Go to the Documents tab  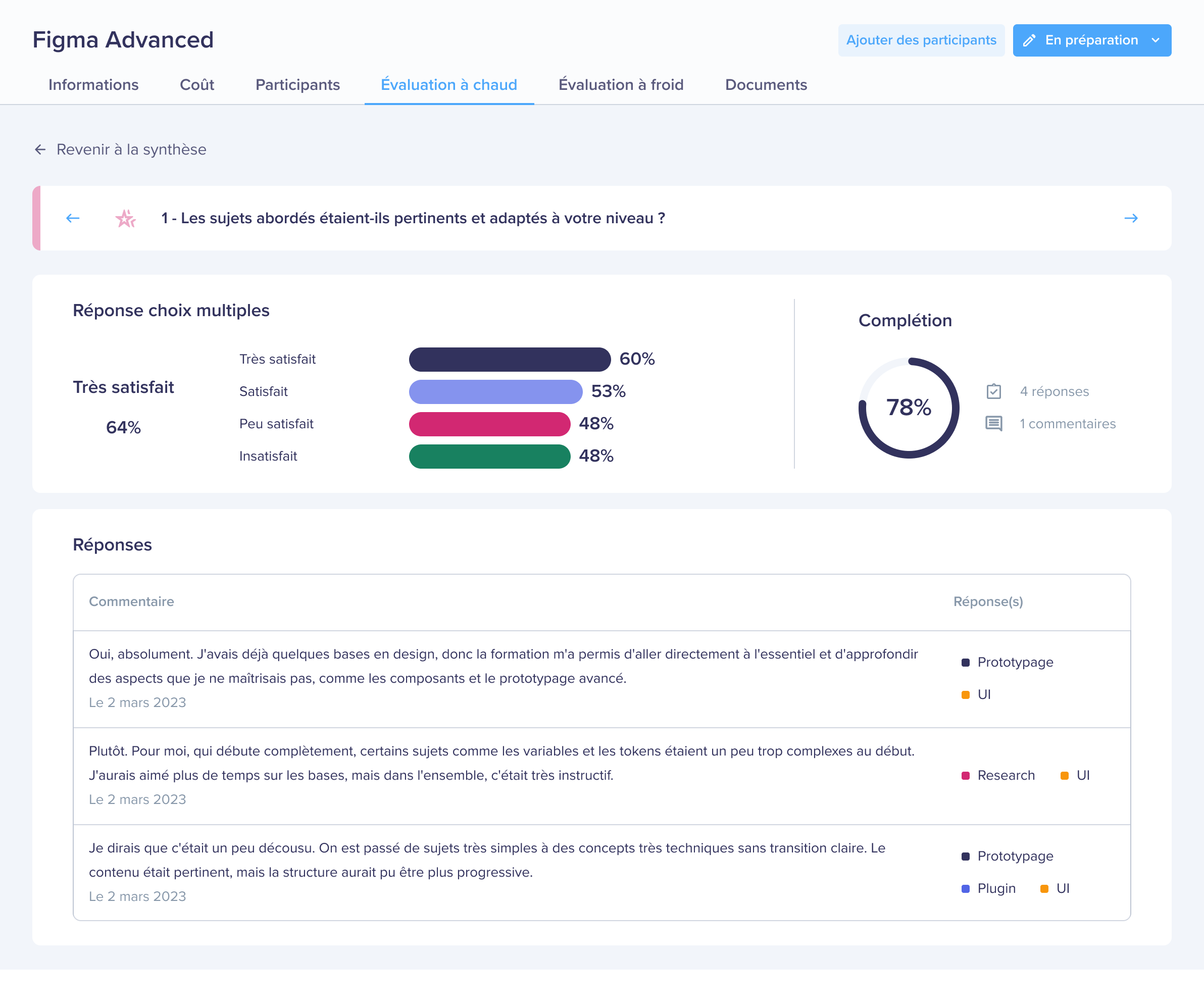[x=766, y=85]
